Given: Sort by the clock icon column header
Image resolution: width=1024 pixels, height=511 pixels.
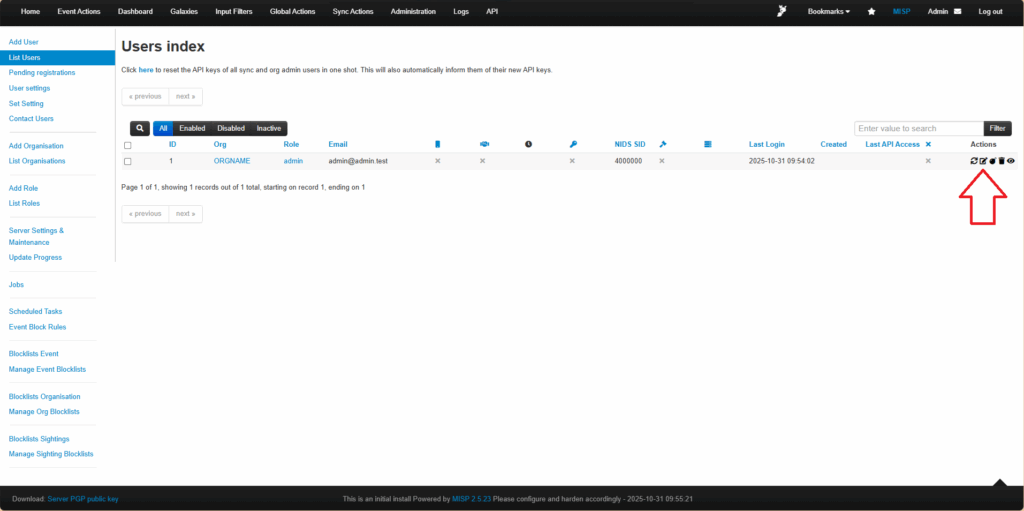Looking at the screenshot, I should pos(528,145).
